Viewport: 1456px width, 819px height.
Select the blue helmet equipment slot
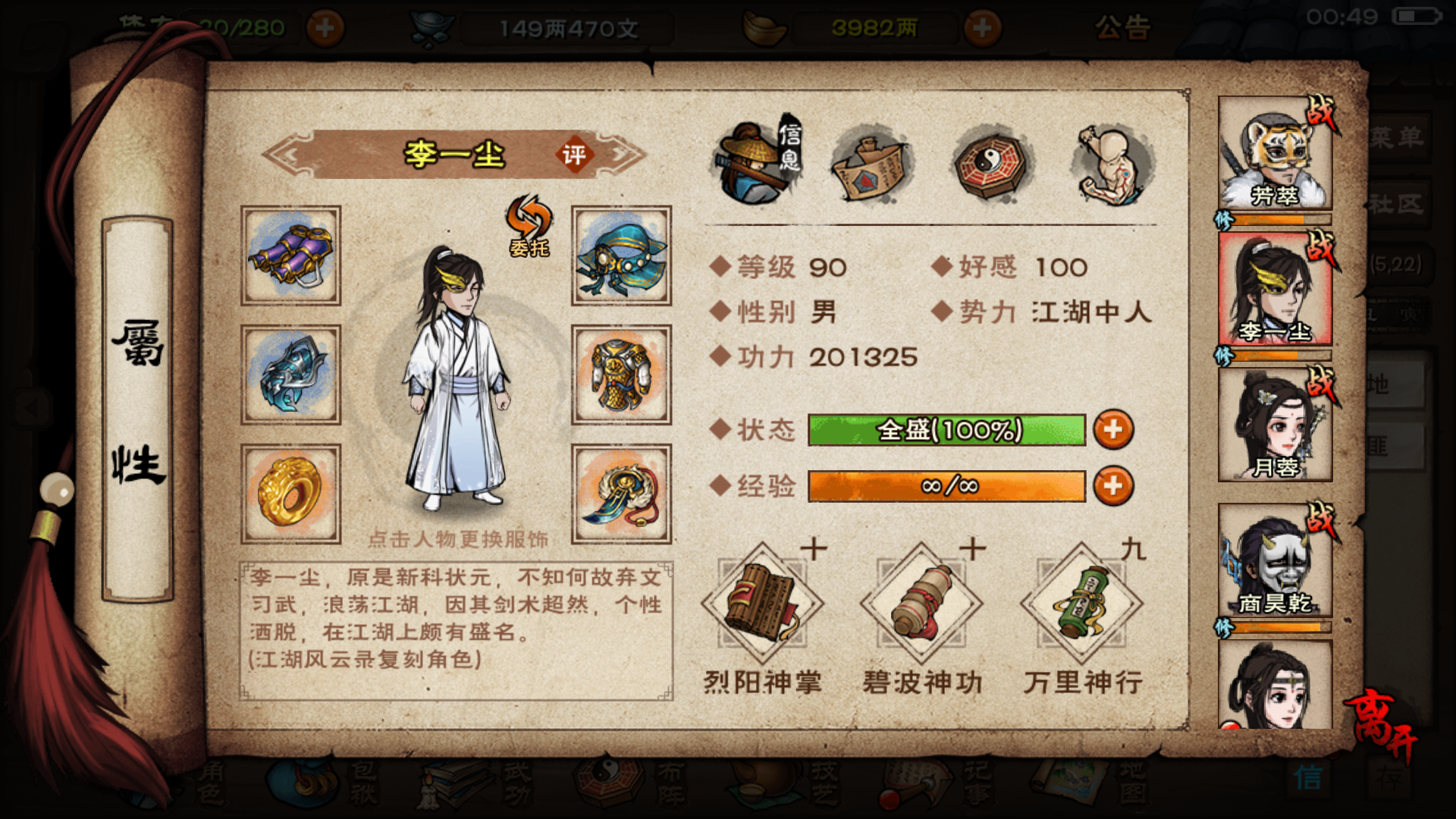tap(621, 256)
